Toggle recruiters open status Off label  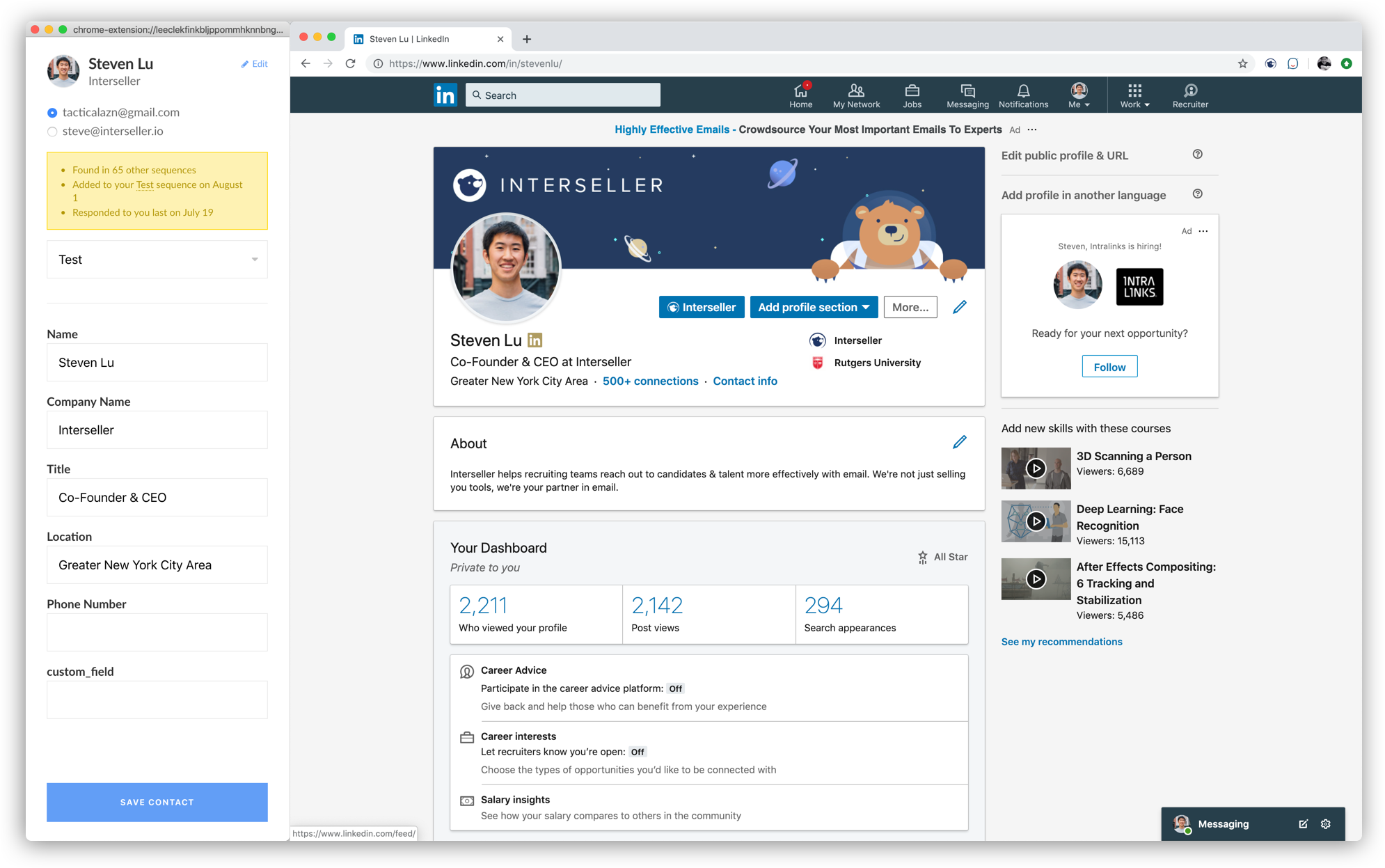[x=638, y=752]
